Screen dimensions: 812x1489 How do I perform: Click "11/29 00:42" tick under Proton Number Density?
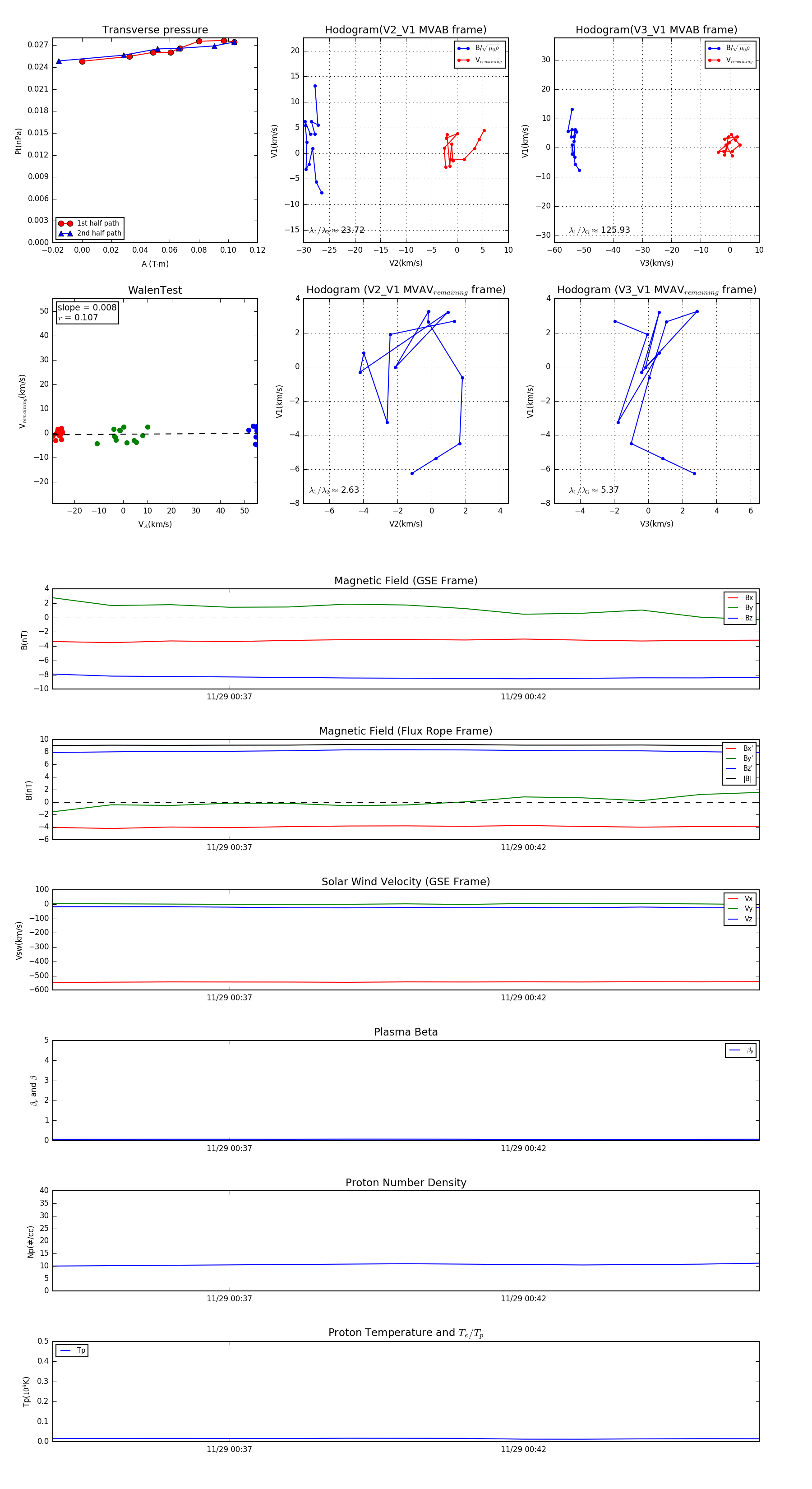tap(524, 1299)
